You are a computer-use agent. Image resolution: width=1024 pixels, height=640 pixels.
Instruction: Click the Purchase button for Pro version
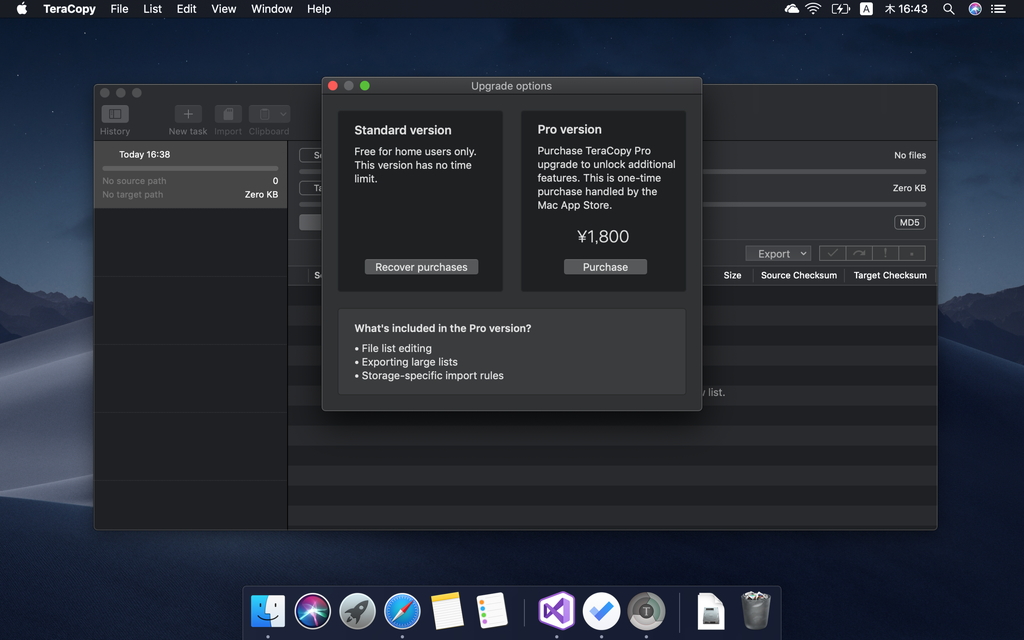[605, 266]
